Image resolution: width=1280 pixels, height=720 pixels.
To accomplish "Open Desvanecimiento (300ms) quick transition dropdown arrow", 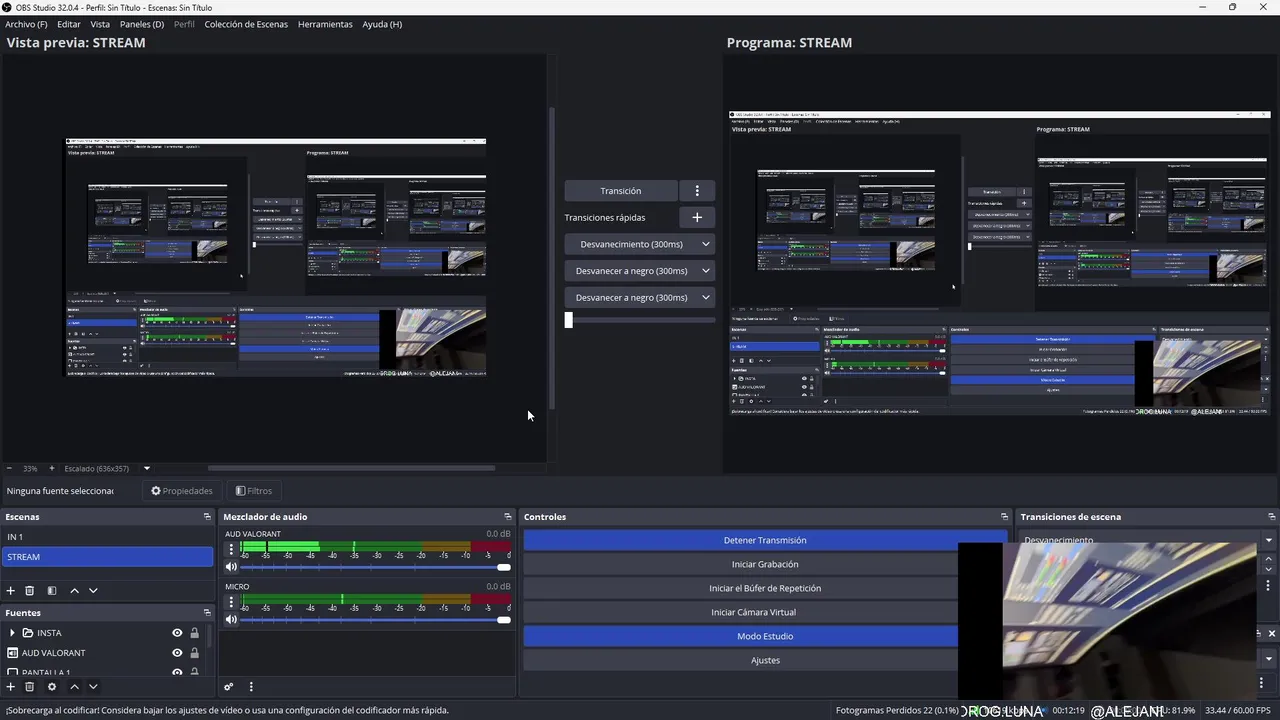I will [x=705, y=244].
